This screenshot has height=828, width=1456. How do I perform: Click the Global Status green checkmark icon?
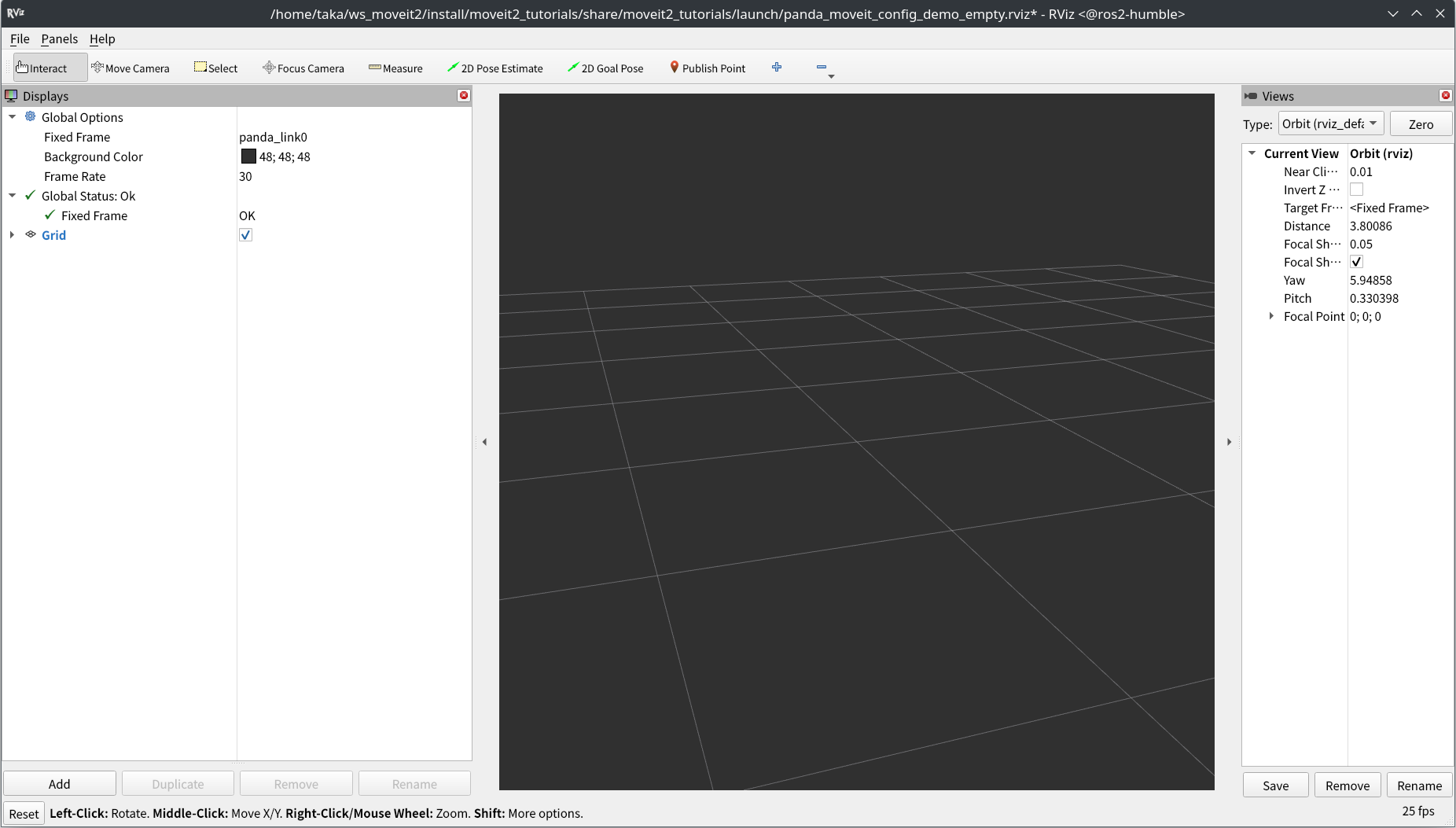click(31, 195)
